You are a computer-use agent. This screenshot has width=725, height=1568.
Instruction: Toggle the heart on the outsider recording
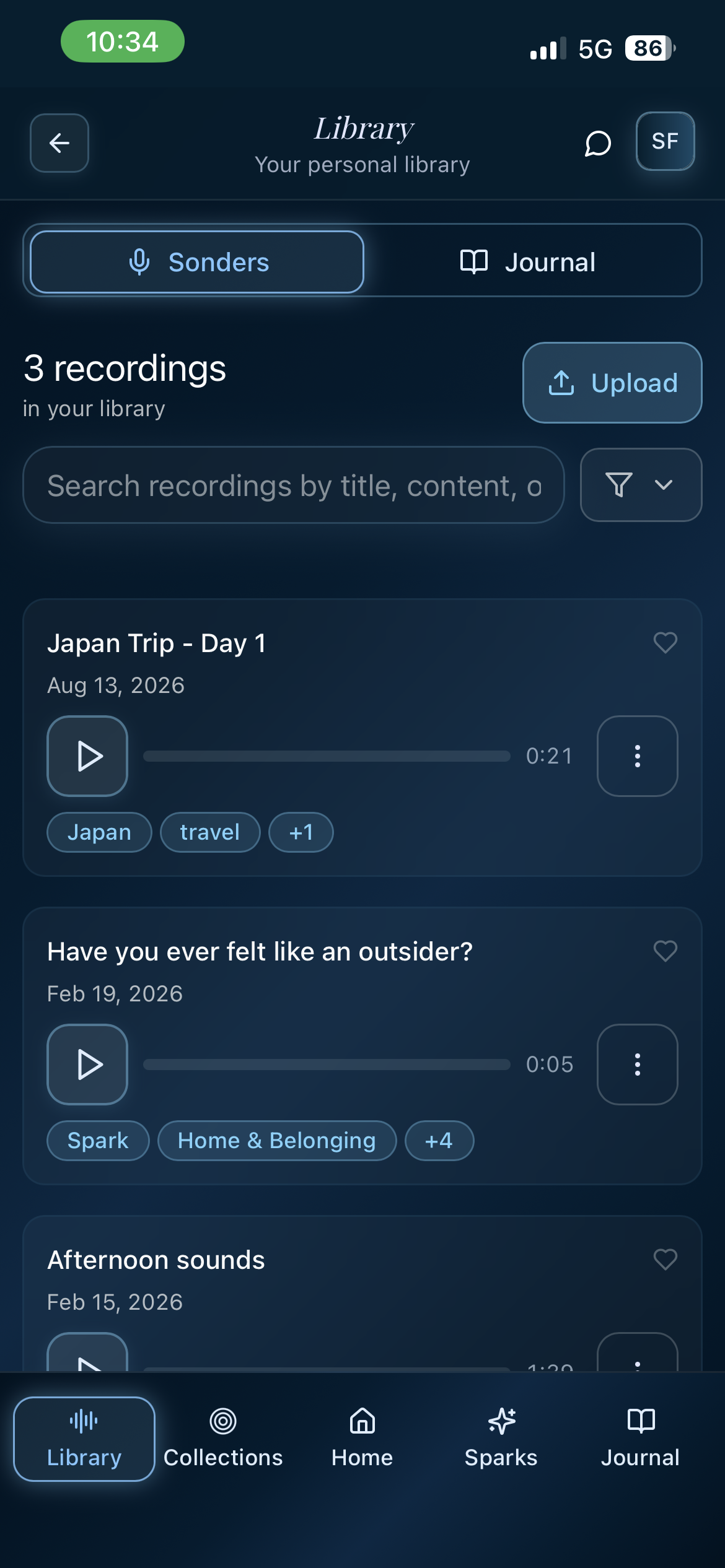tap(666, 951)
